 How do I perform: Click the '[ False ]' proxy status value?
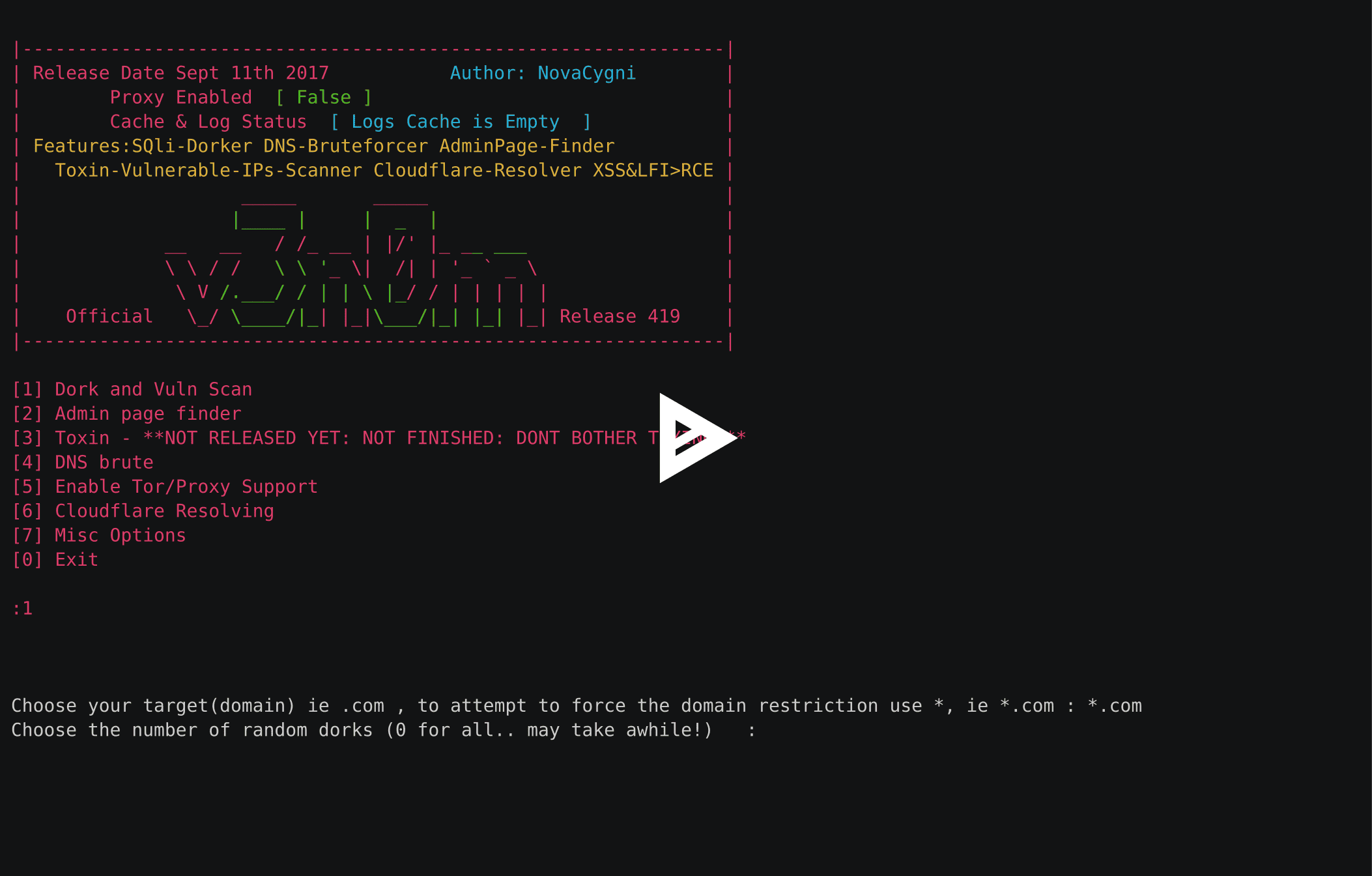pyautogui.click(x=324, y=98)
